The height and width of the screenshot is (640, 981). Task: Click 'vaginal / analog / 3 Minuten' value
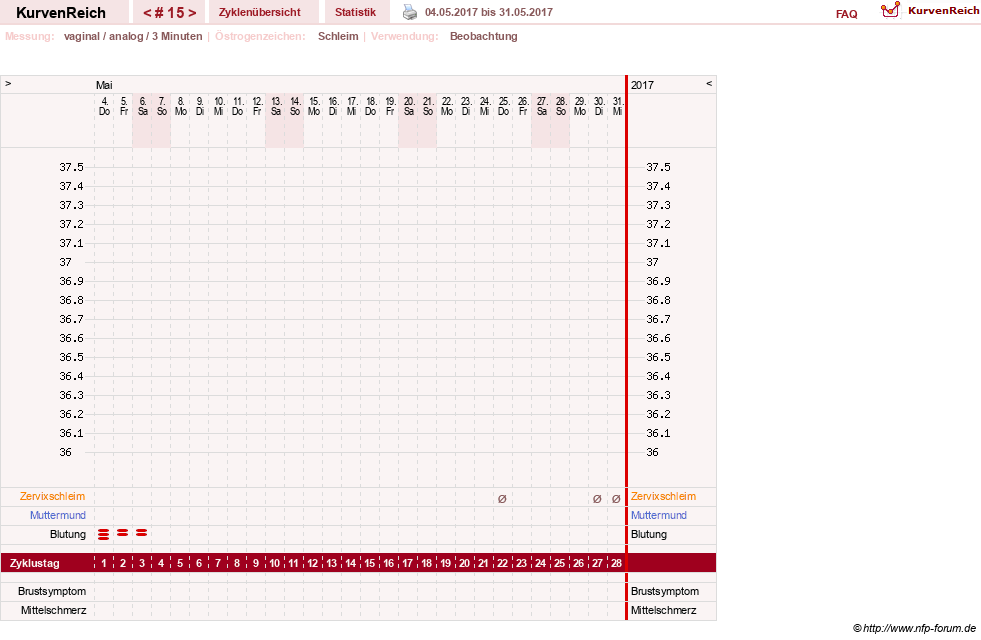133,36
